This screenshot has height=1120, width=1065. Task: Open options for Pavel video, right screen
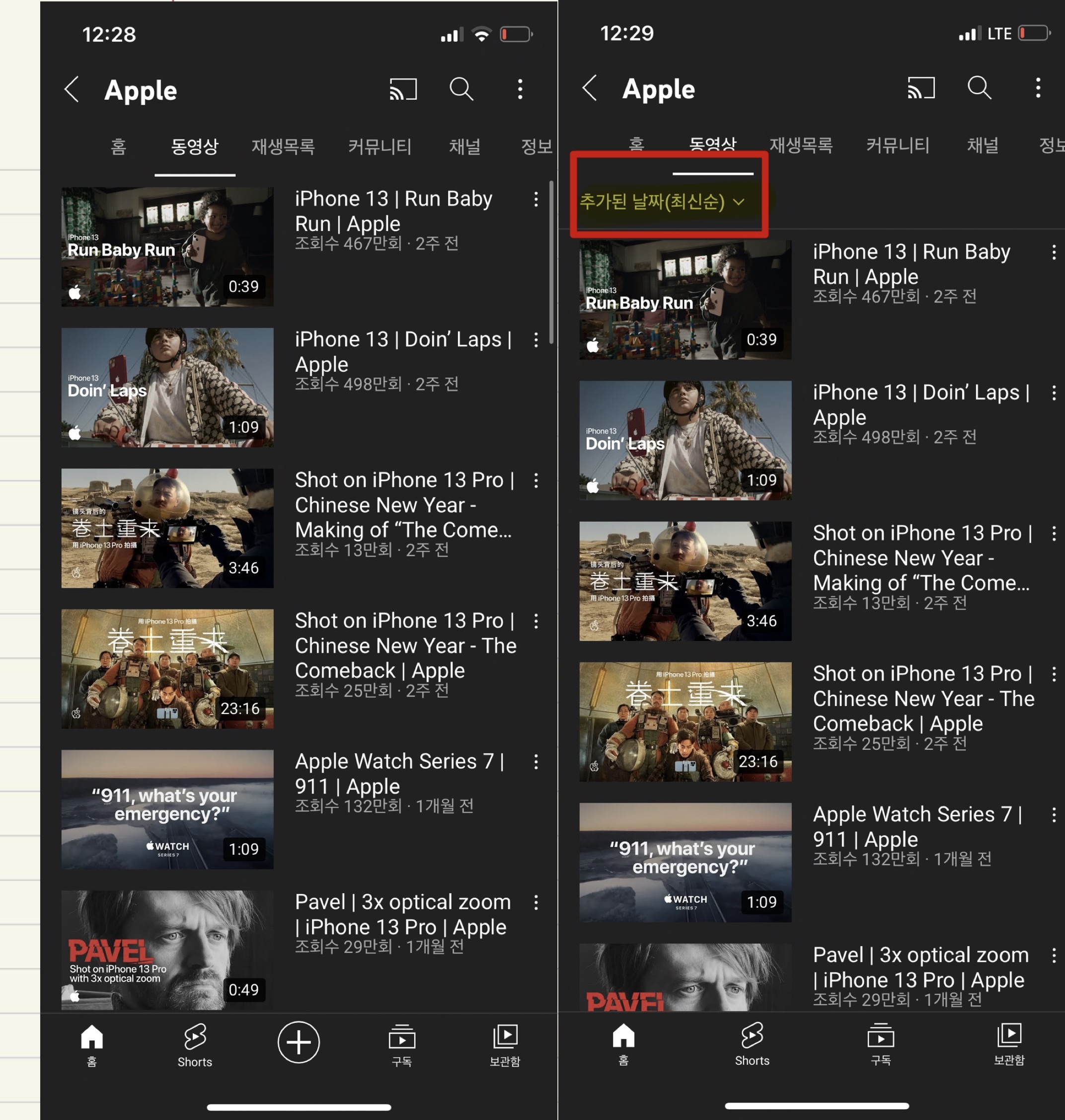(1054, 956)
